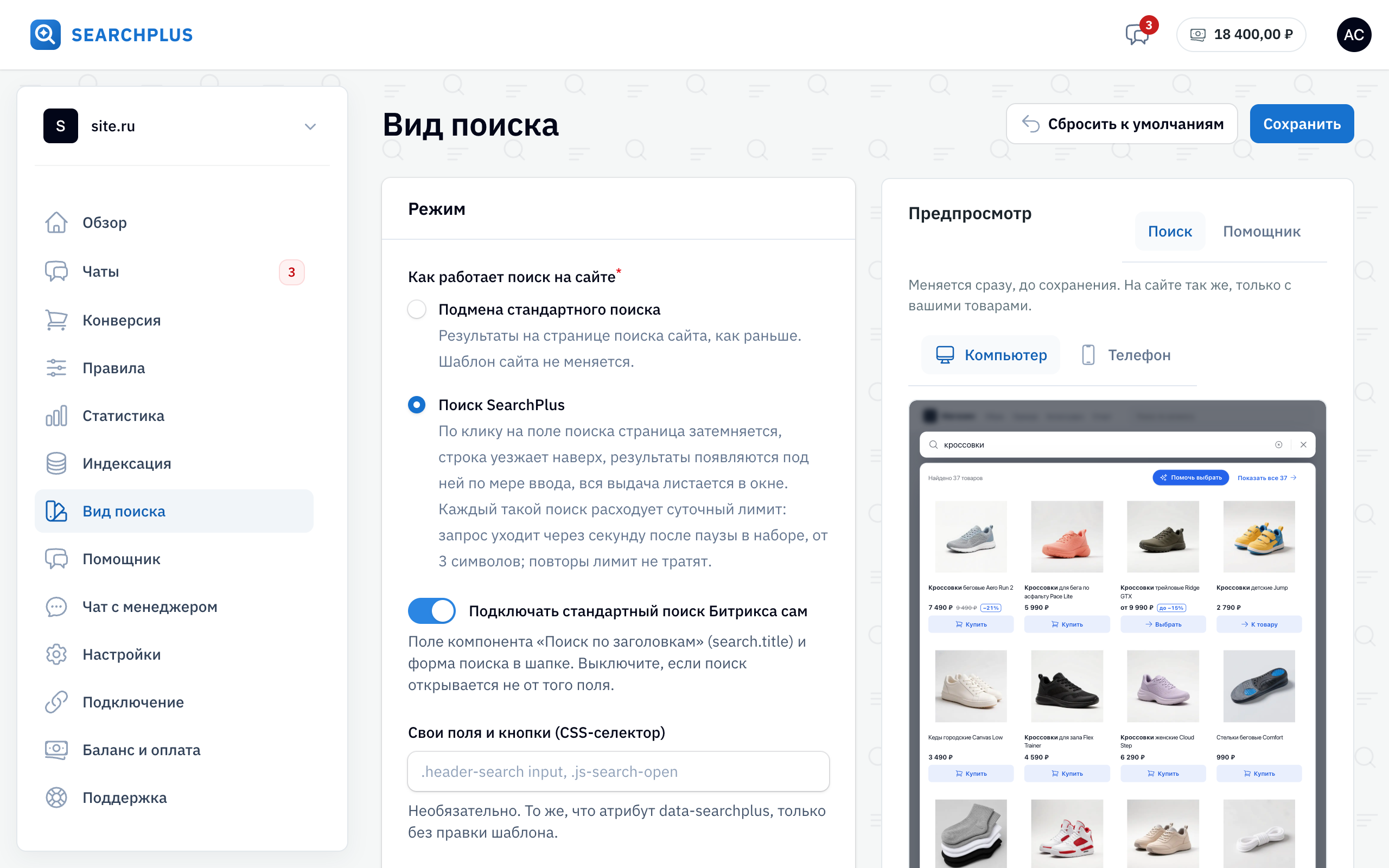Open Настройки gear icon
1389x868 pixels.
coord(56,654)
